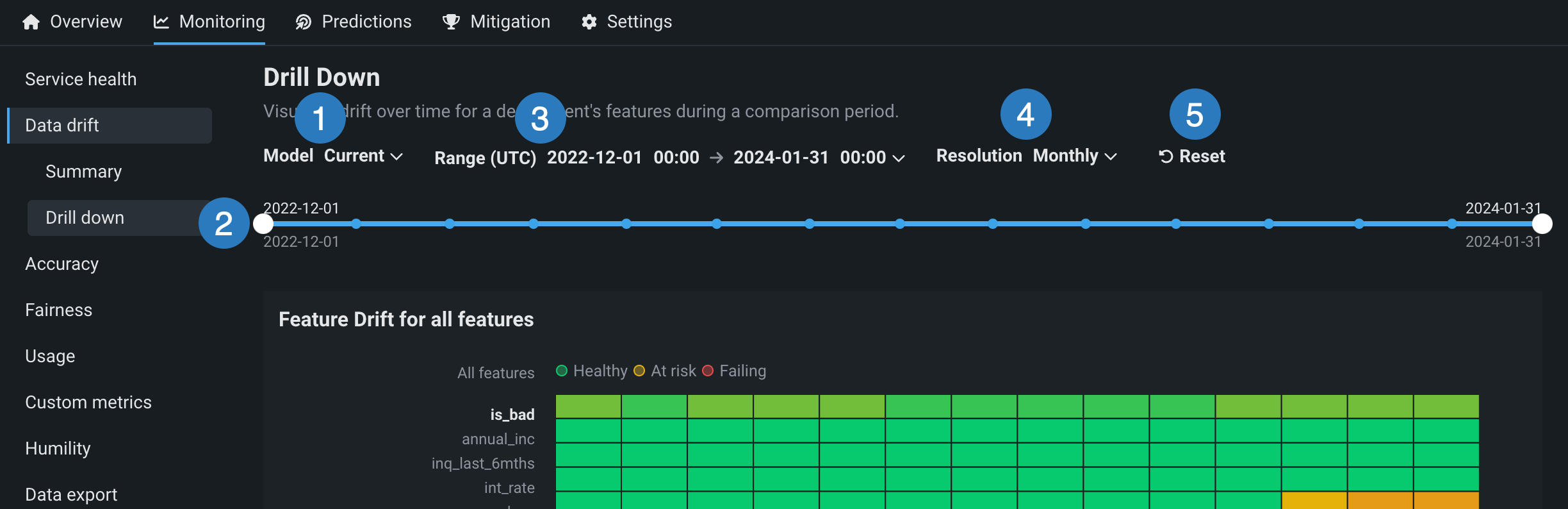Expand the Range (UTC) date selector
This screenshot has height=509, width=1568.
click(898, 158)
